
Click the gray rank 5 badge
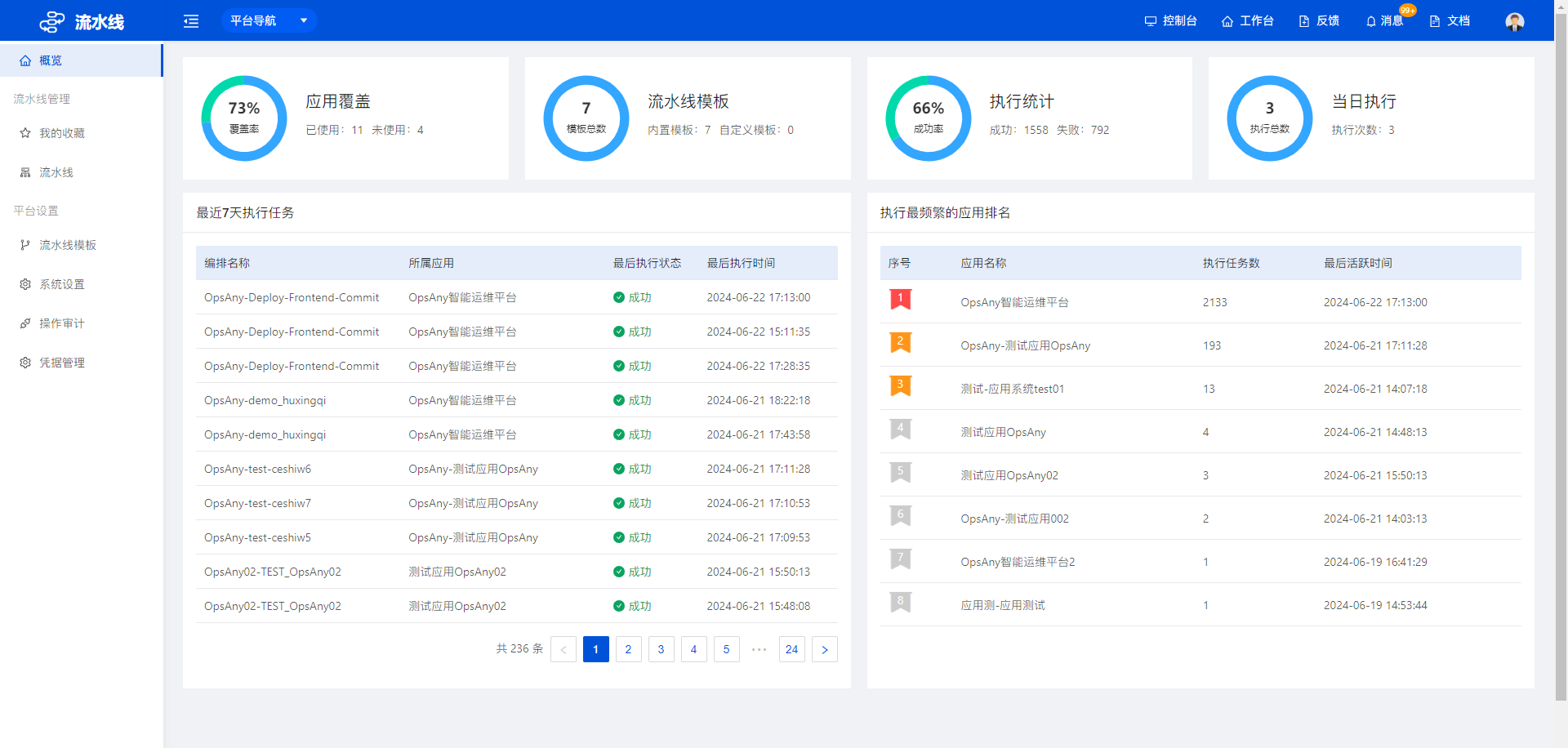coord(900,473)
